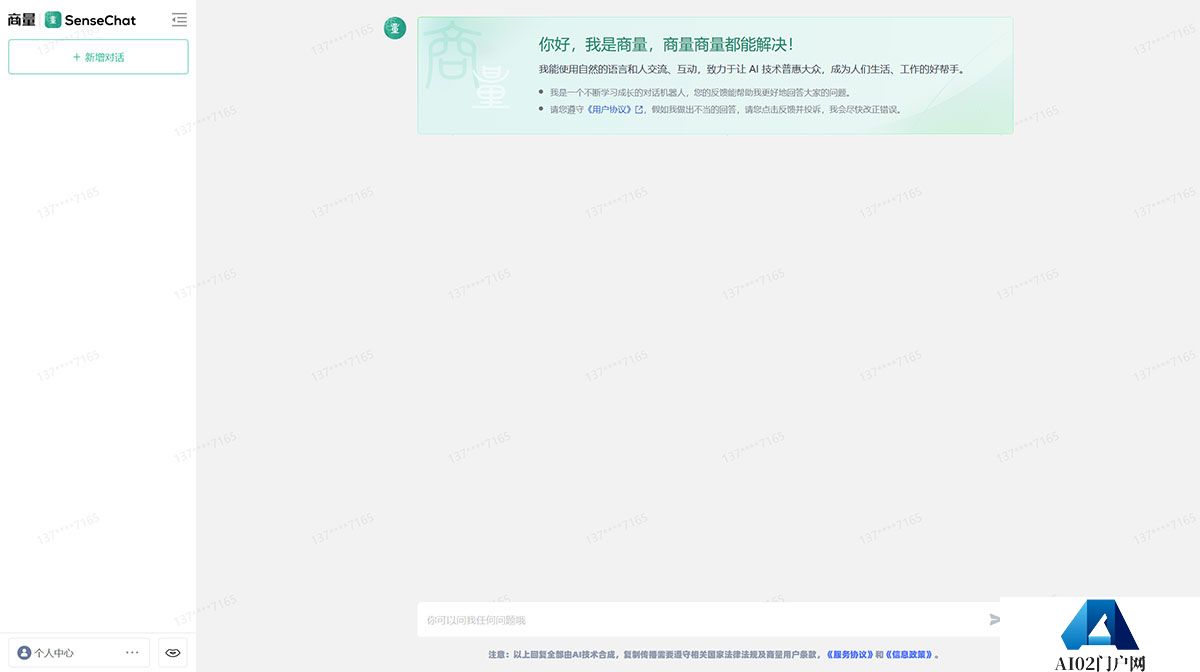The image size is (1200, 672).
Task: Click the user avatar icon in 个人中心
Action: 24,653
